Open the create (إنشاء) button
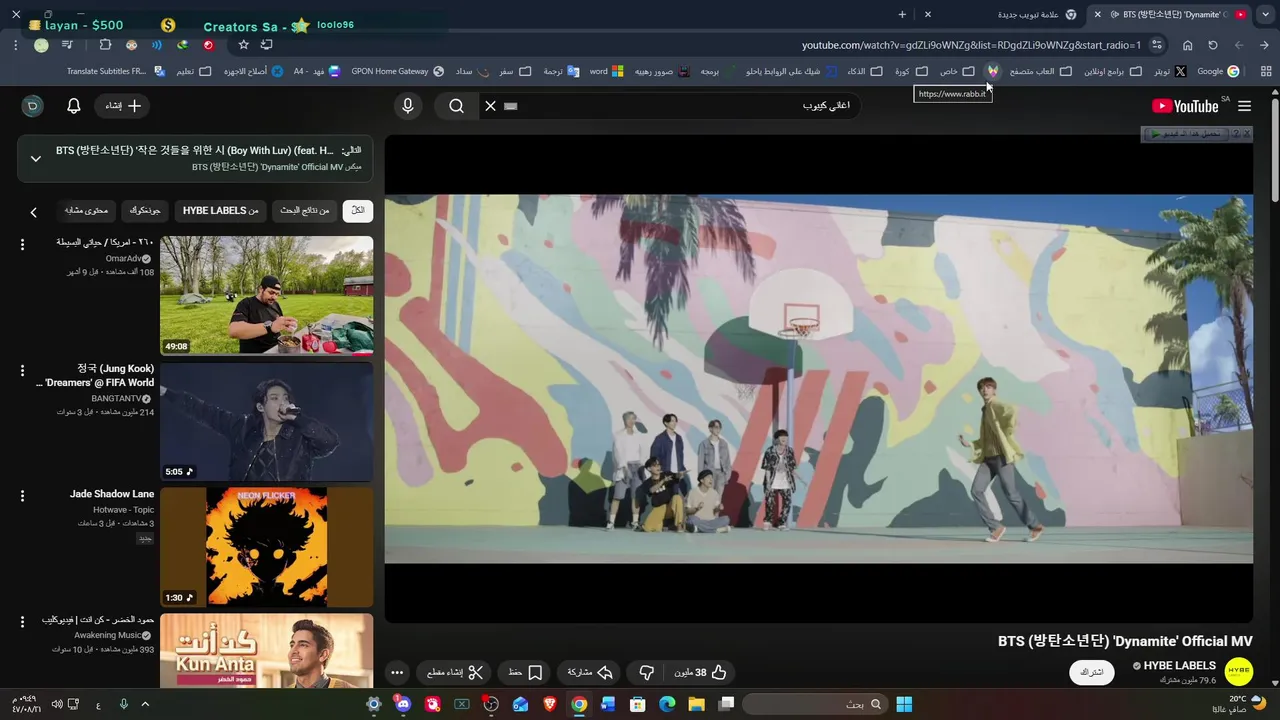This screenshot has height=720, width=1280. [124, 106]
